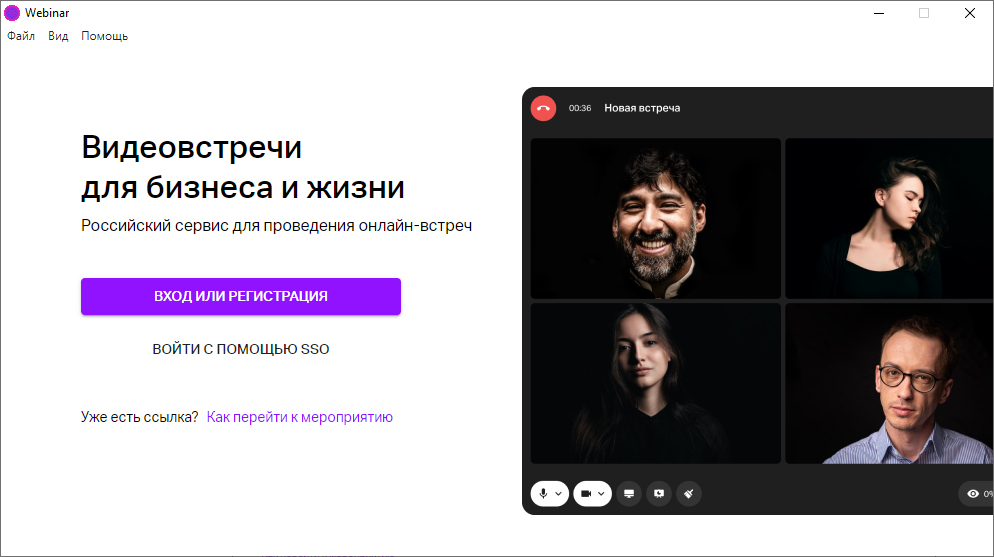
Task: Click the ВХОД ИЛИ РЕГИСТРАЦИЯ button
Action: coord(241,296)
